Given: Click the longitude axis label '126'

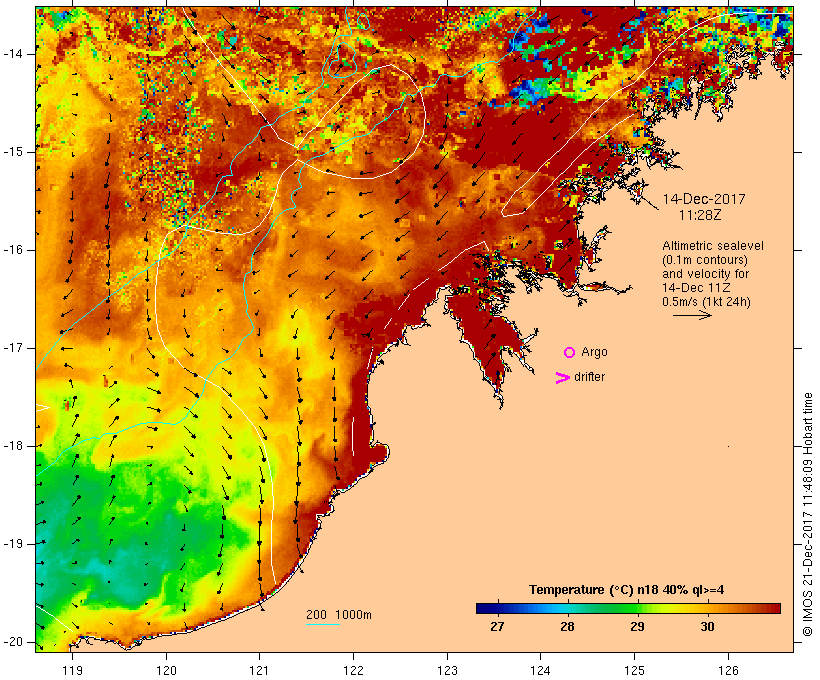Looking at the screenshot, I should click(x=728, y=670).
